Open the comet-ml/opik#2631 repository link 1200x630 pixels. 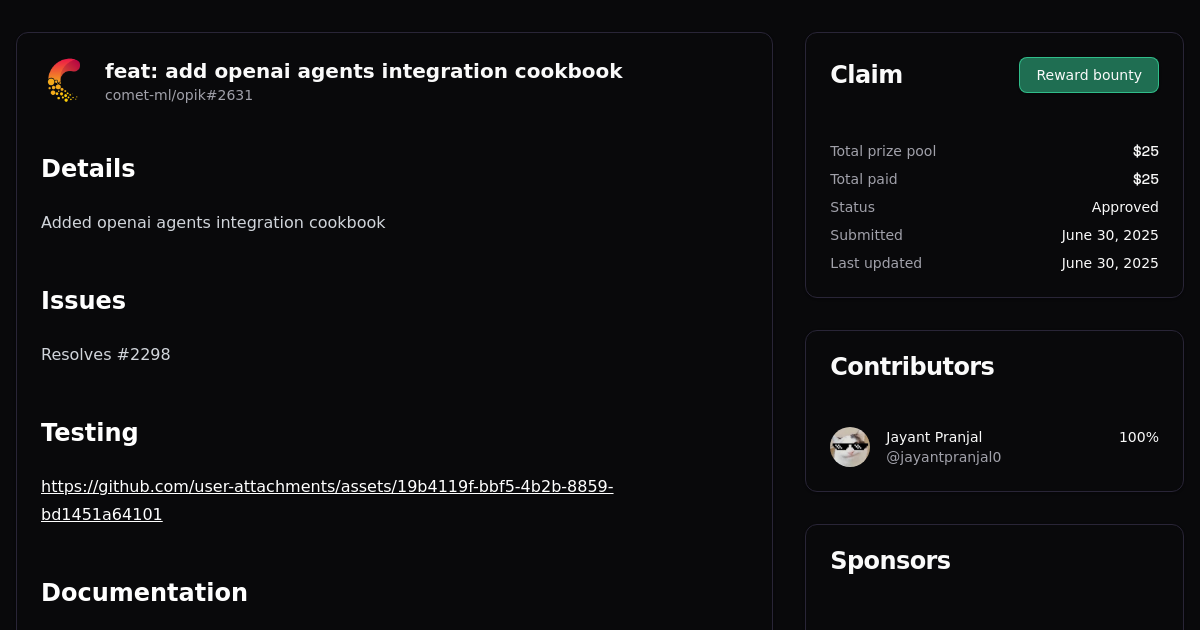[x=179, y=95]
